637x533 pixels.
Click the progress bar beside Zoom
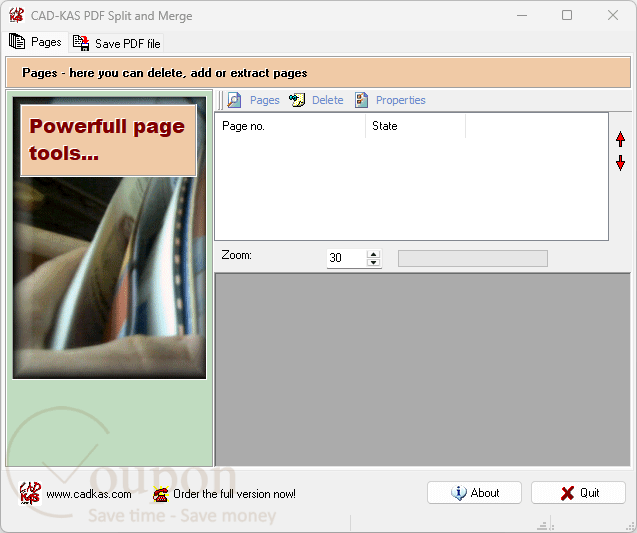click(x=472, y=258)
